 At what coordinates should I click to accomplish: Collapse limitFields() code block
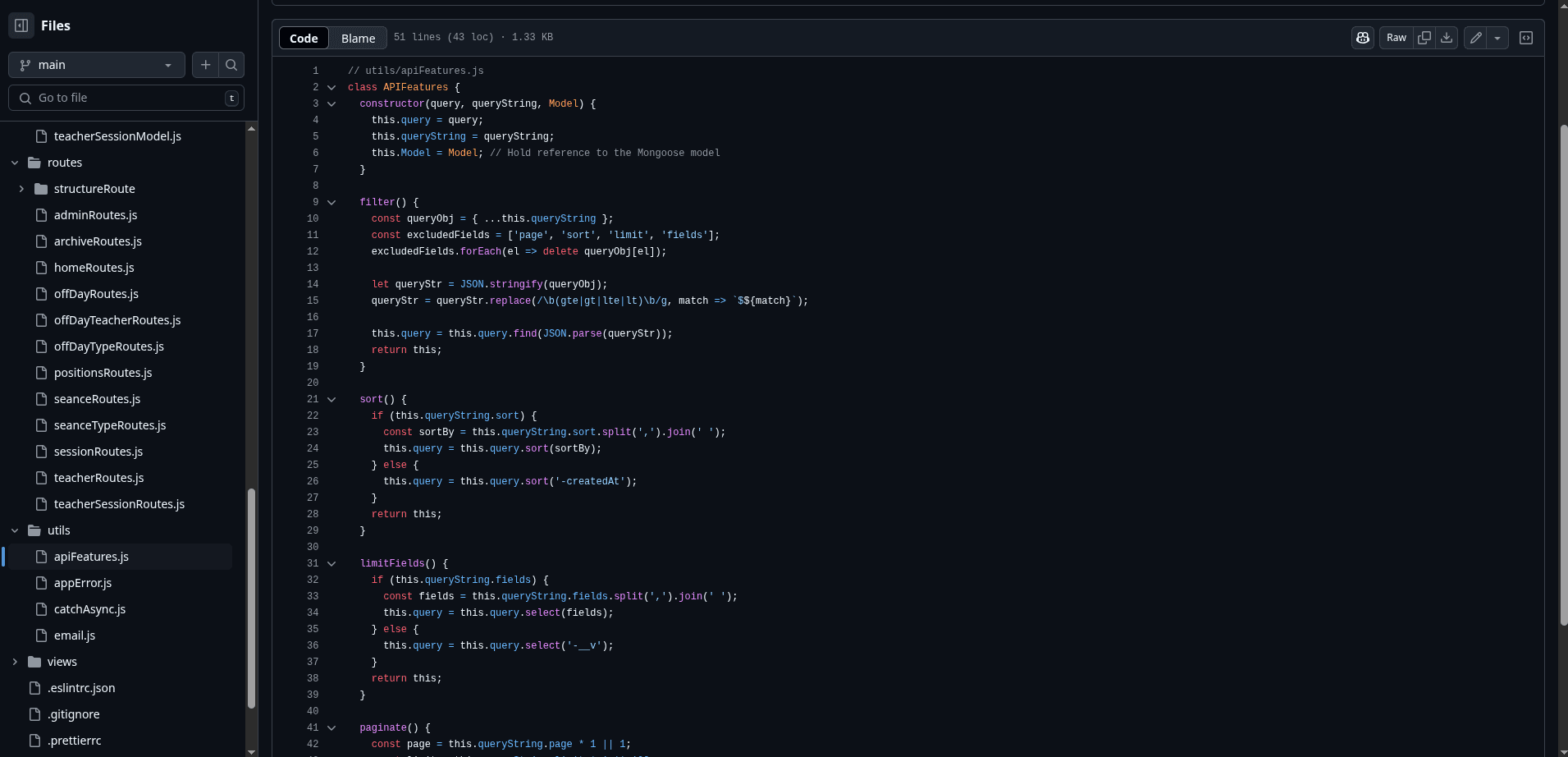pyautogui.click(x=331, y=563)
